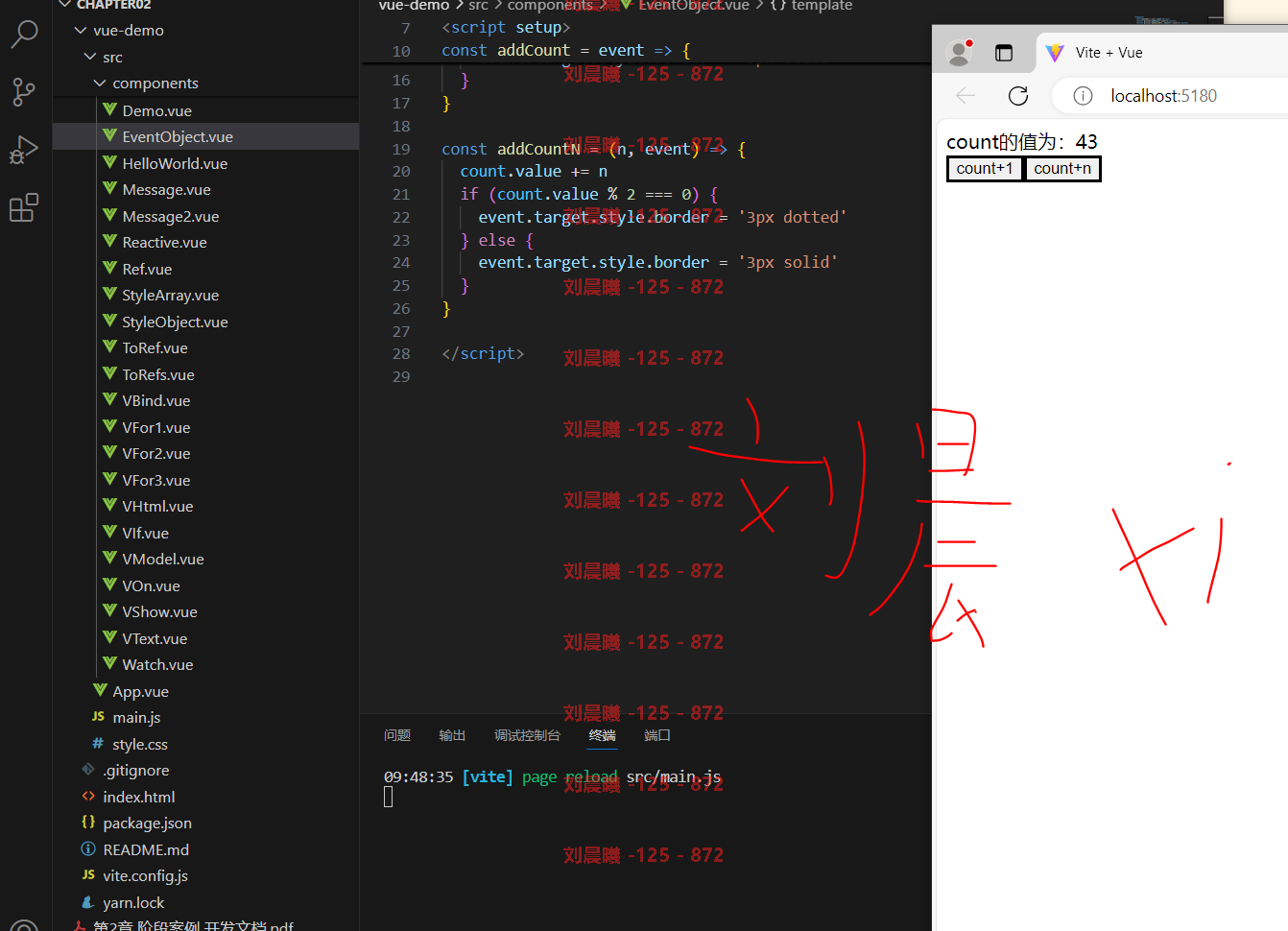The image size is (1288, 931).
Task: Click JS icon next to main.js
Action: (98, 717)
